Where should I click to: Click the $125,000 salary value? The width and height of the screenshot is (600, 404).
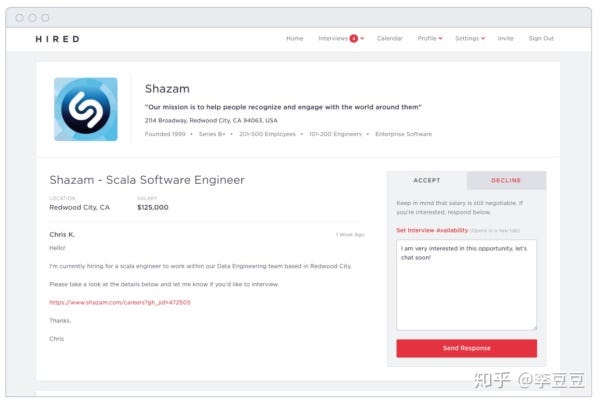(x=153, y=207)
